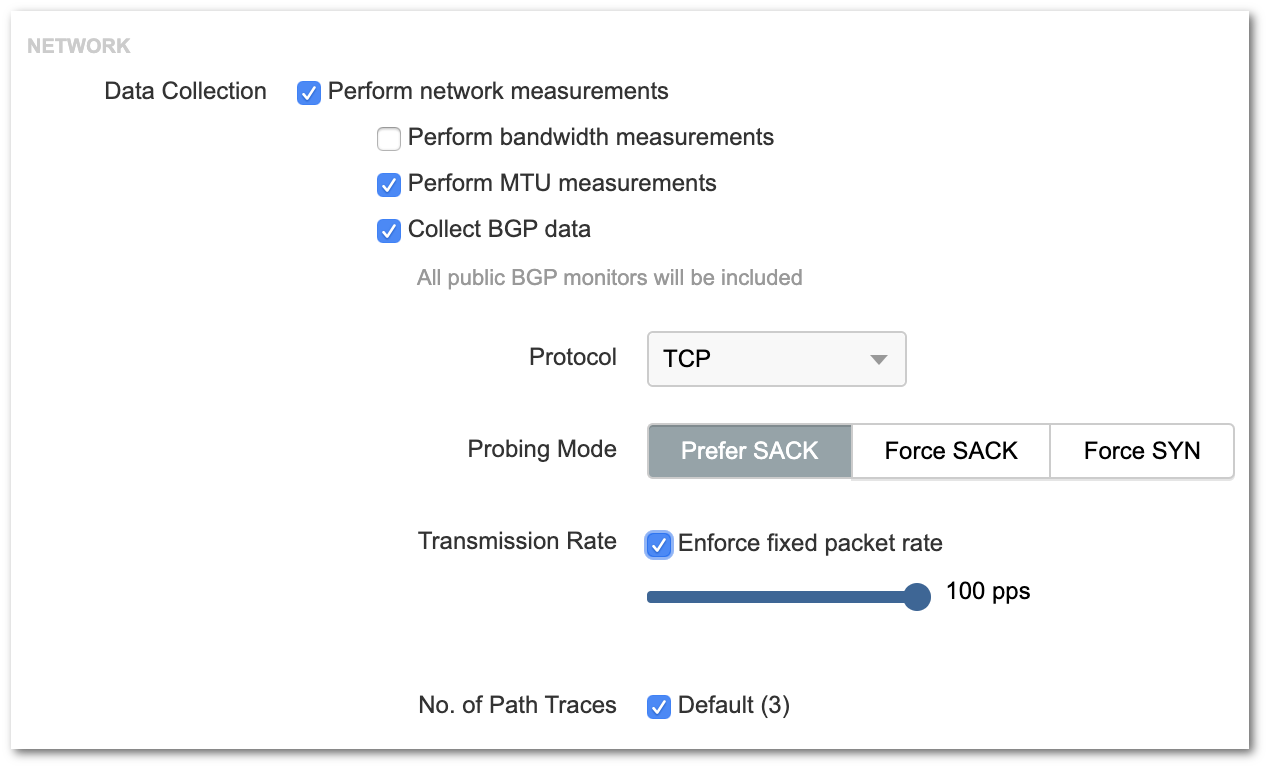Click the Default (3) label text

(734, 705)
